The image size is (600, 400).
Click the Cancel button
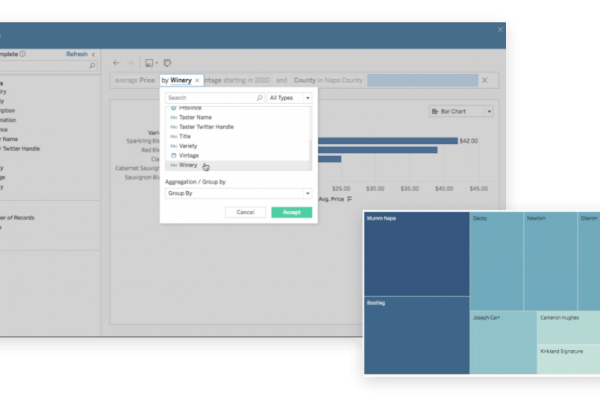[245, 212]
